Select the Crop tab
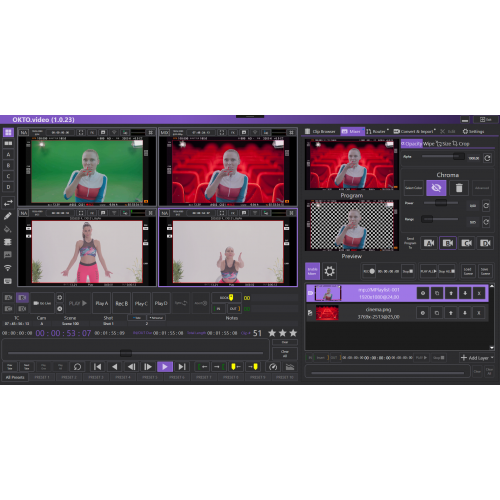 (x=461, y=144)
